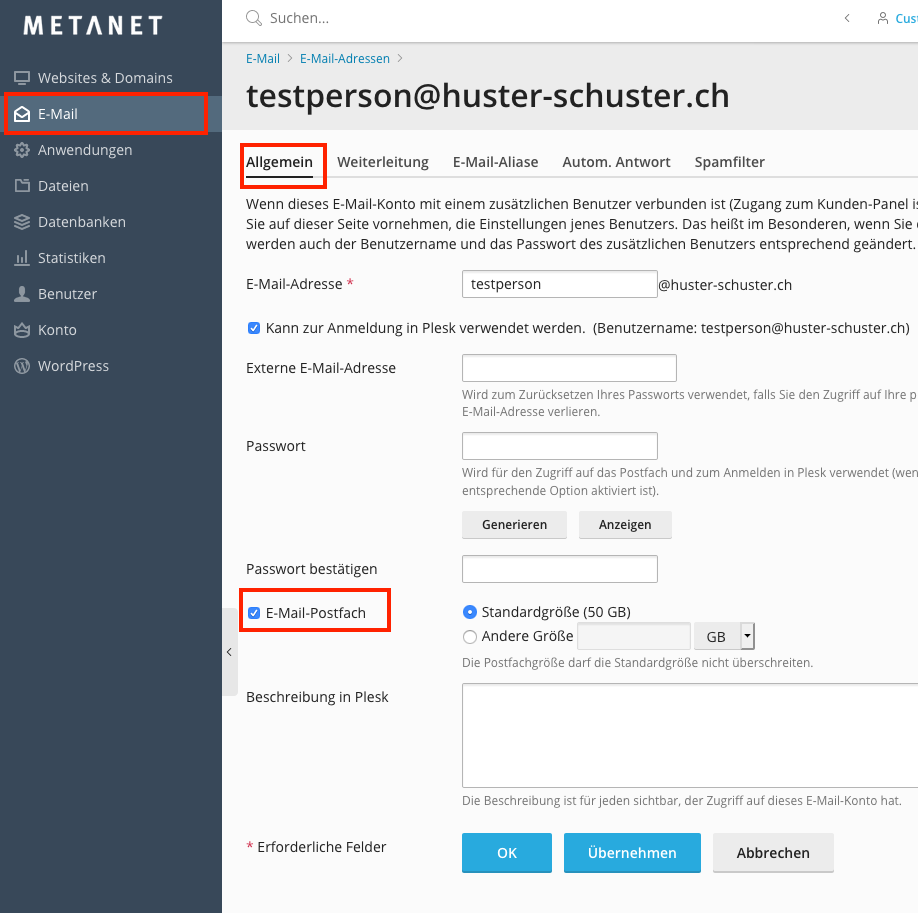Click into the Externe E-Mail-Adresse field
Screen dimensions: 918x913
[x=569, y=368]
